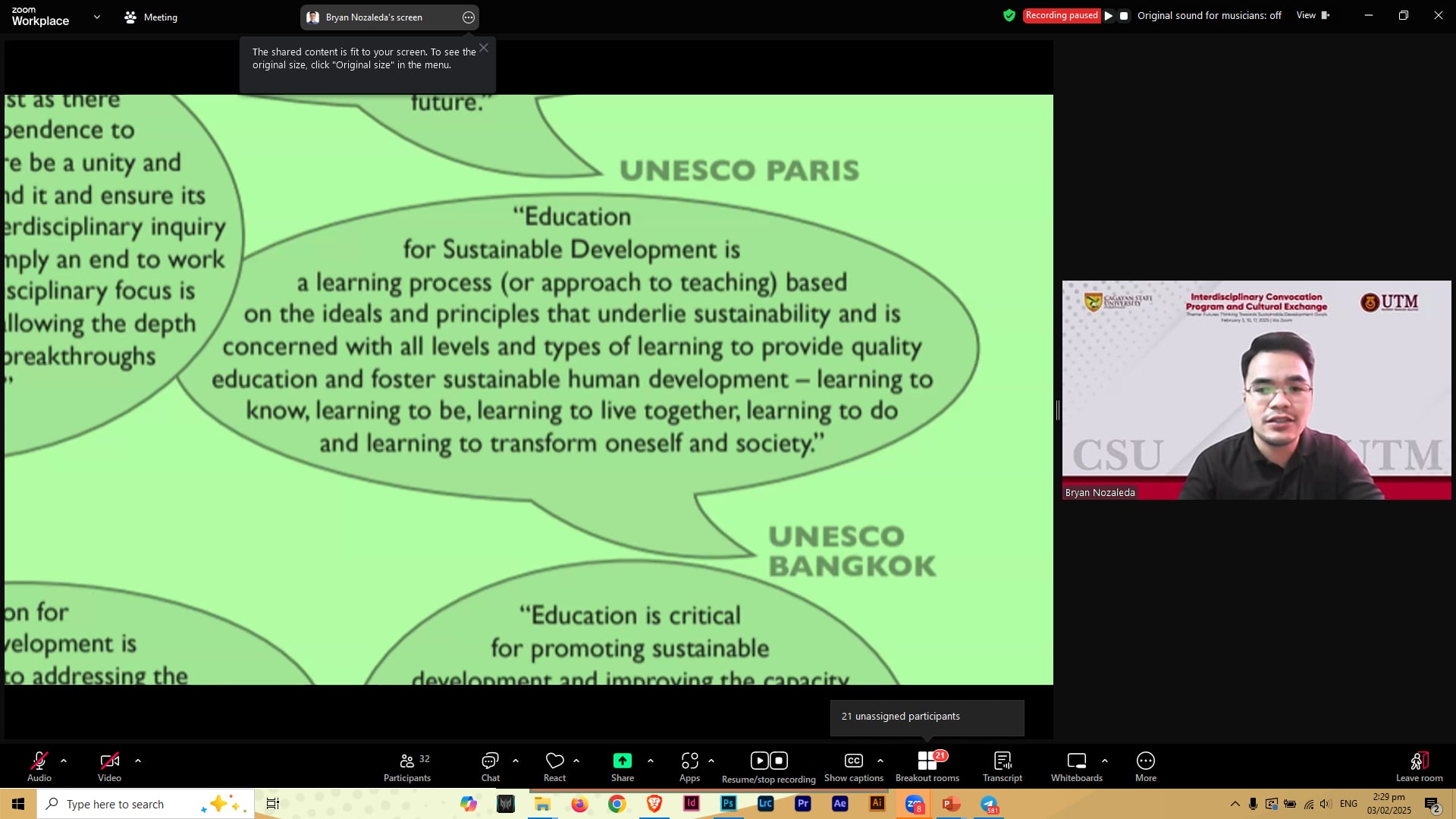This screenshot has width=1456, height=819.
Task: Select Bryan Nozaleda's video thumbnail
Action: (x=1257, y=390)
